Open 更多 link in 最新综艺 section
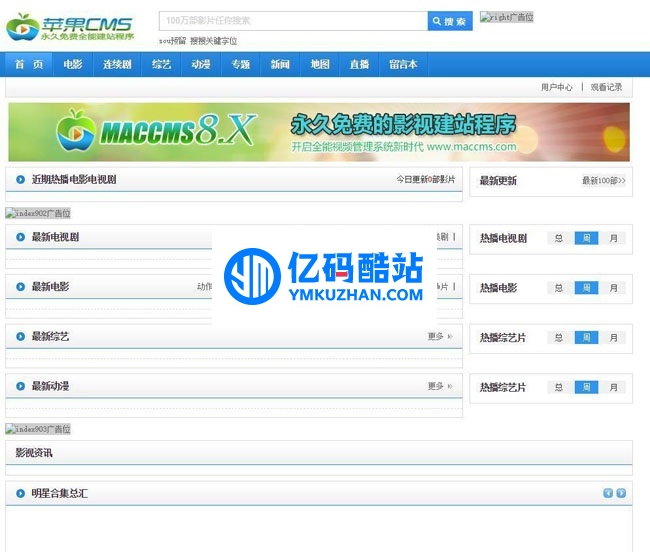This screenshot has width=650, height=552. point(440,337)
